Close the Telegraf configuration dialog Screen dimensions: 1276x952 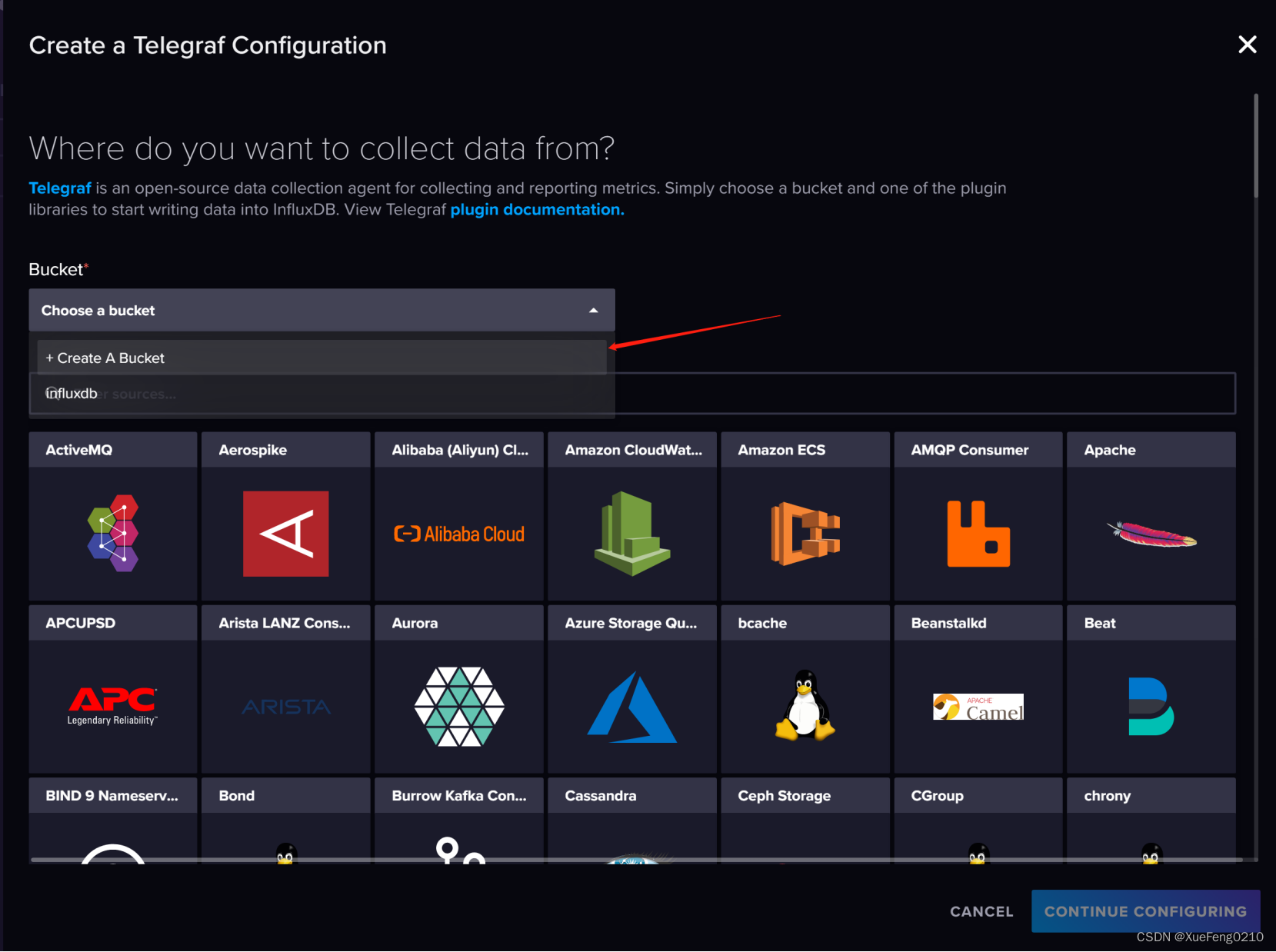coord(1248,45)
